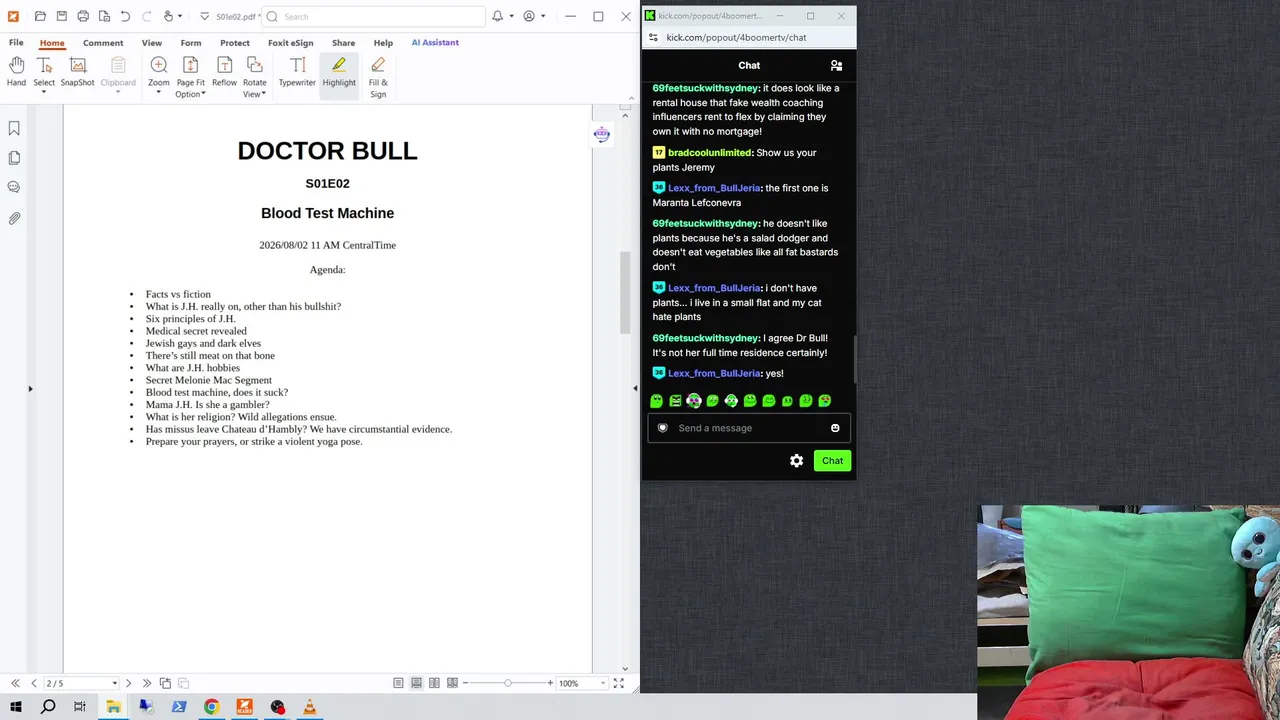This screenshot has width=1280, height=720.
Task: Click username bradcoolunlimited in chat
Action: click(710, 153)
